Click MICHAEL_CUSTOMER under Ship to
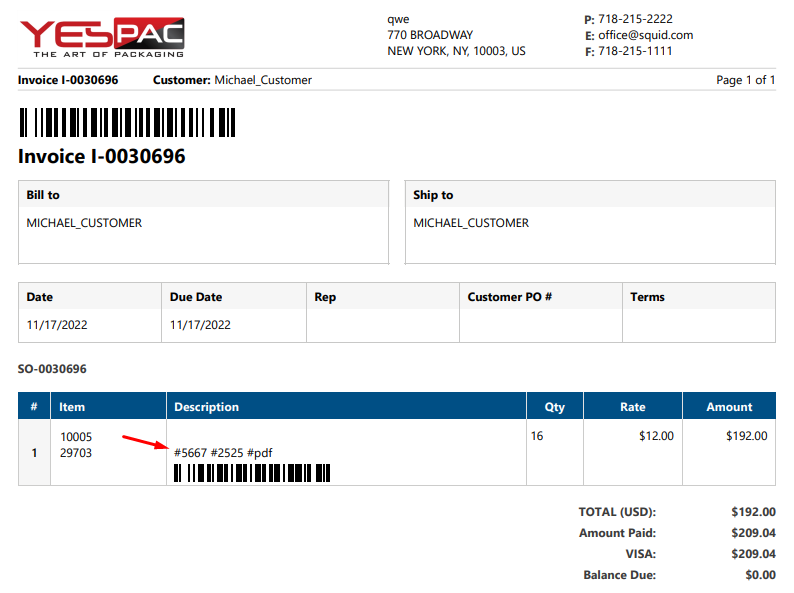 pos(471,223)
